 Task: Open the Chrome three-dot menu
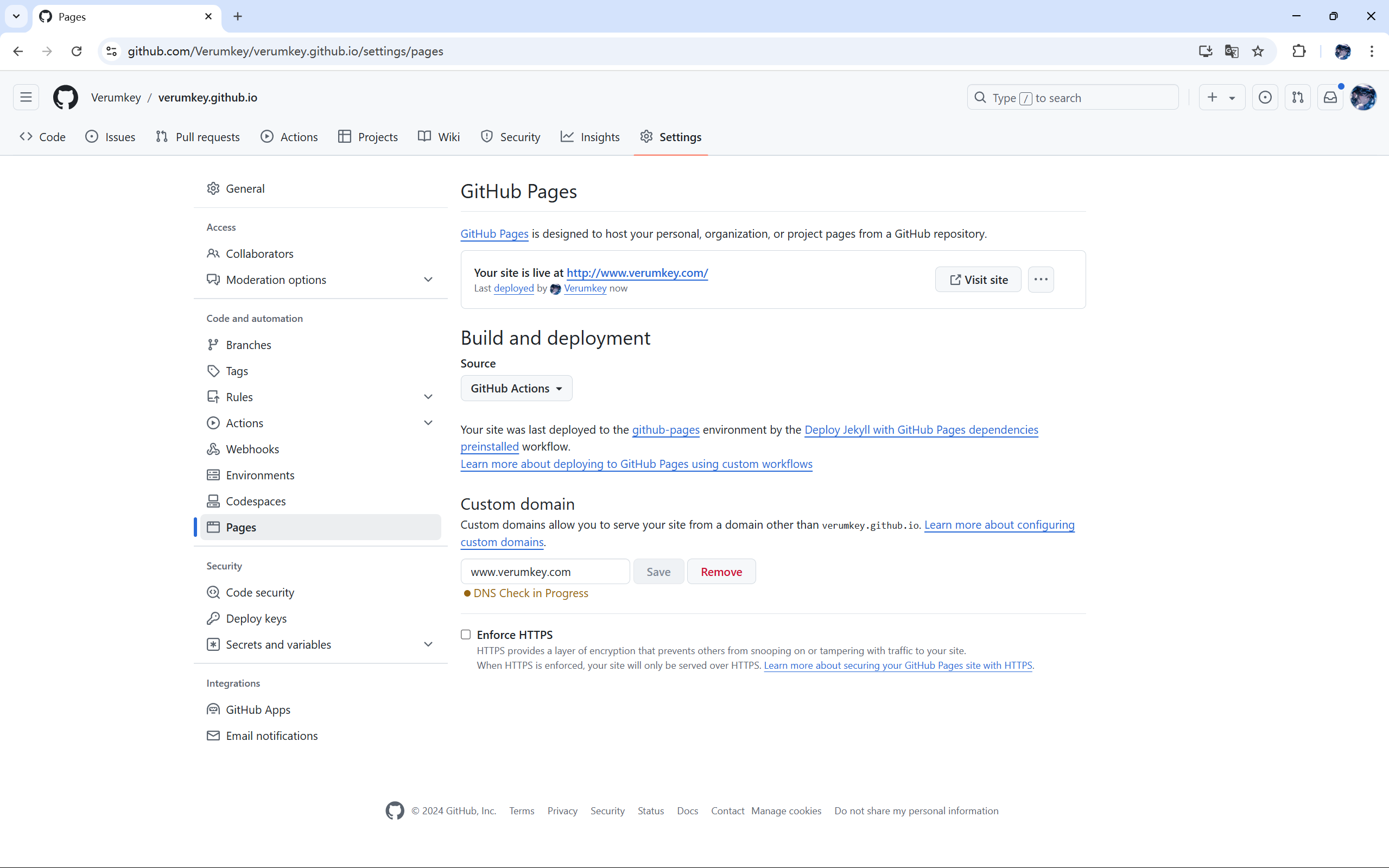tap(1372, 51)
